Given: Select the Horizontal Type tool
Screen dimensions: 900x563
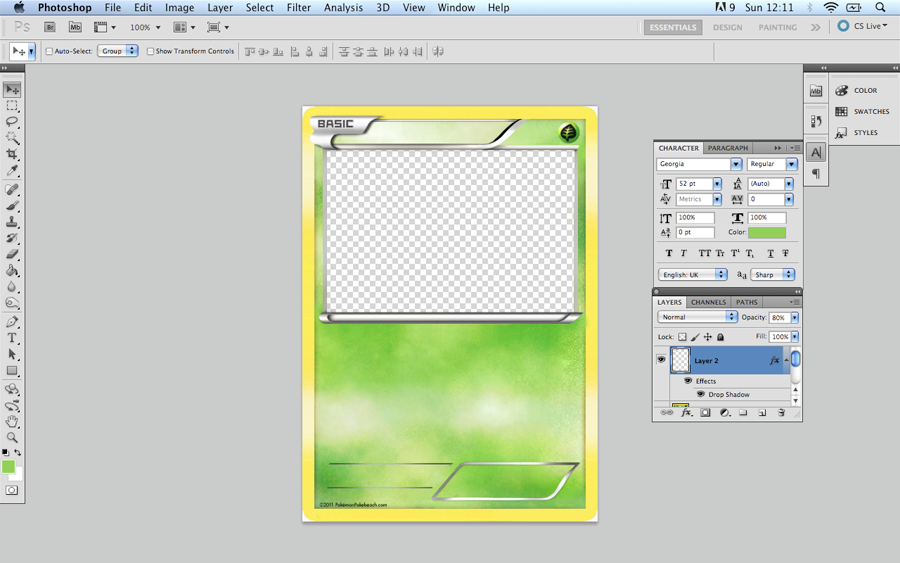Looking at the screenshot, I should tap(12, 338).
